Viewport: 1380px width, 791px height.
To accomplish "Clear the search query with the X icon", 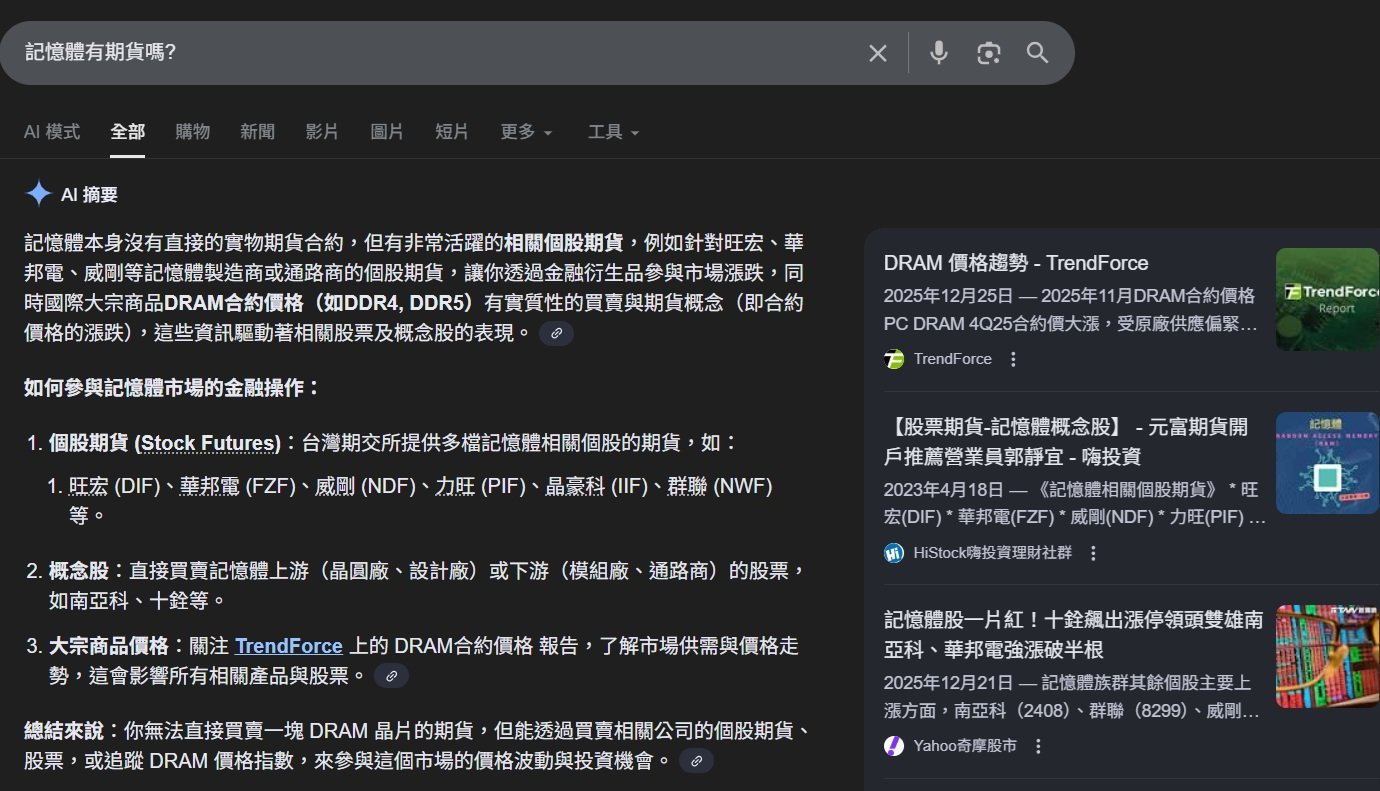I will tap(877, 53).
